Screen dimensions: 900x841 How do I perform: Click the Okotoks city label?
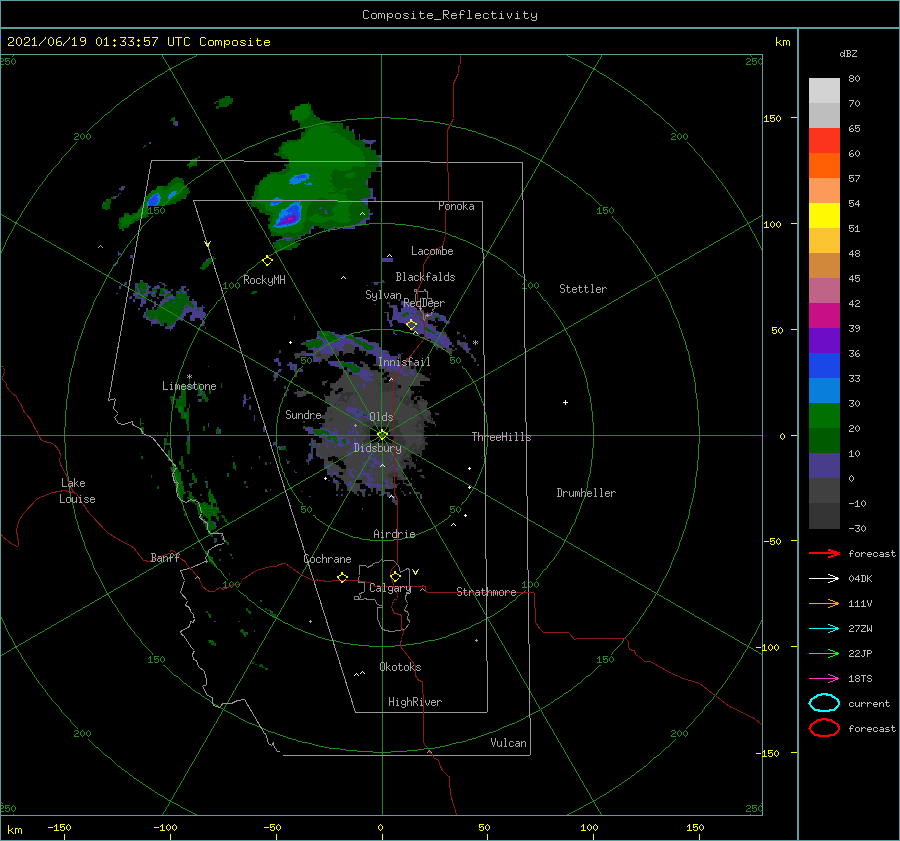click(x=400, y=667)
